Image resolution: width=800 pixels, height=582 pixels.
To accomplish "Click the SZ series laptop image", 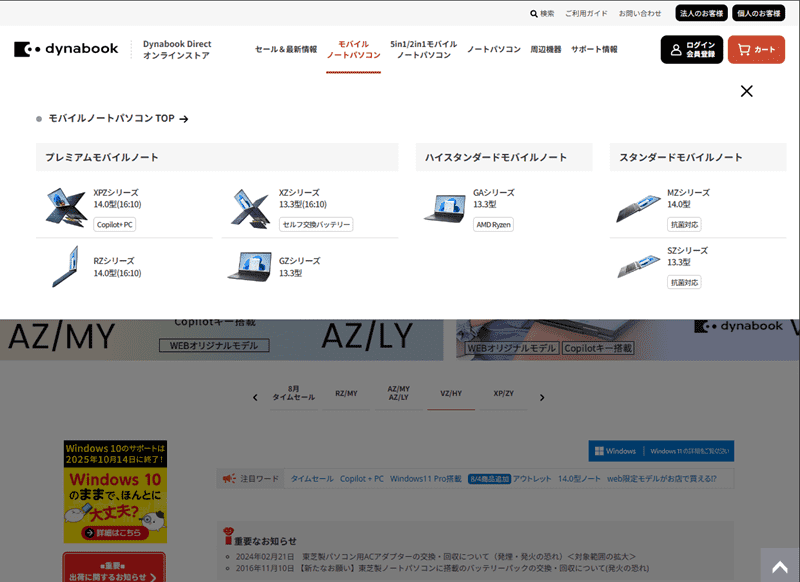I will click(x=638, y=266).
